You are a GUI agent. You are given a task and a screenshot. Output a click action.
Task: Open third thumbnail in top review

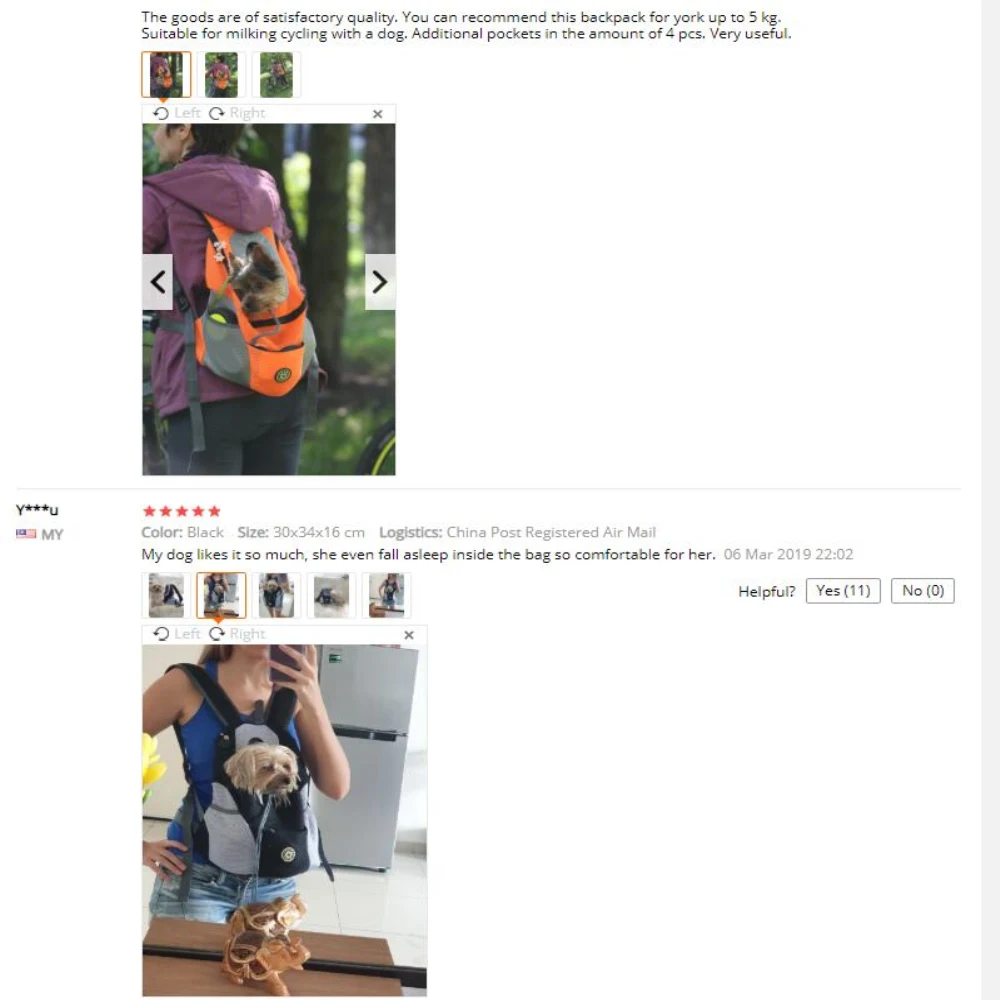276,75
